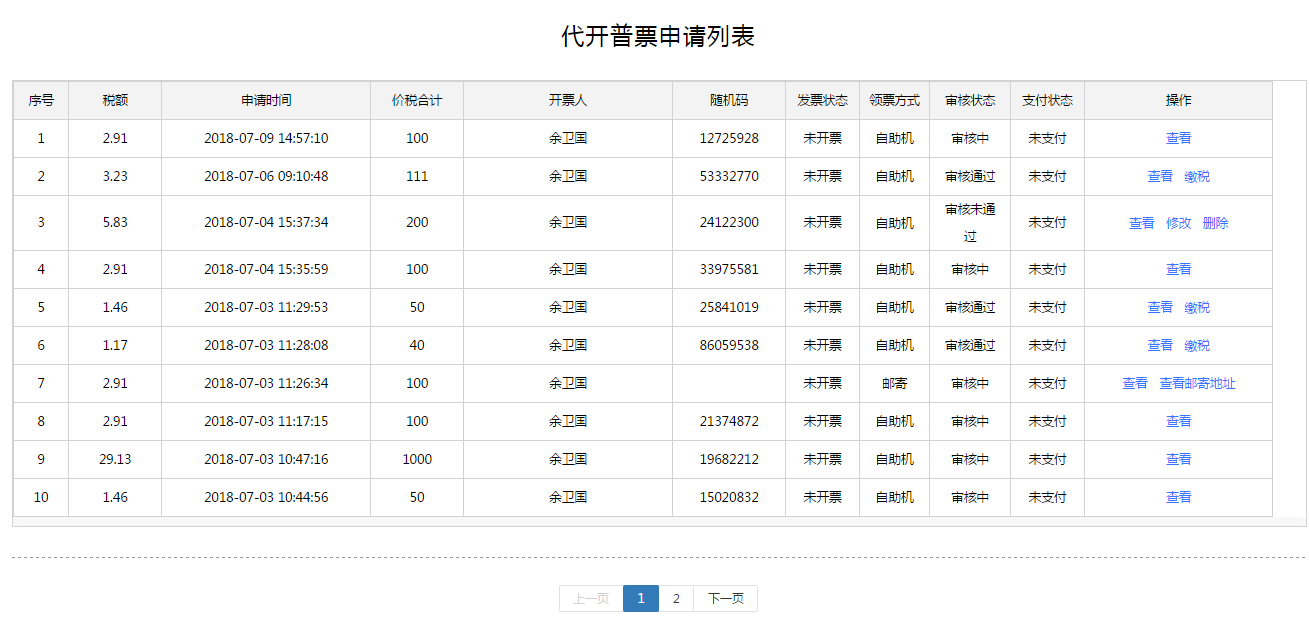Open 查看 link for row 1
Image resolution: width=1309 pixels, height=633 pixels.
[x=1178, y=138]
